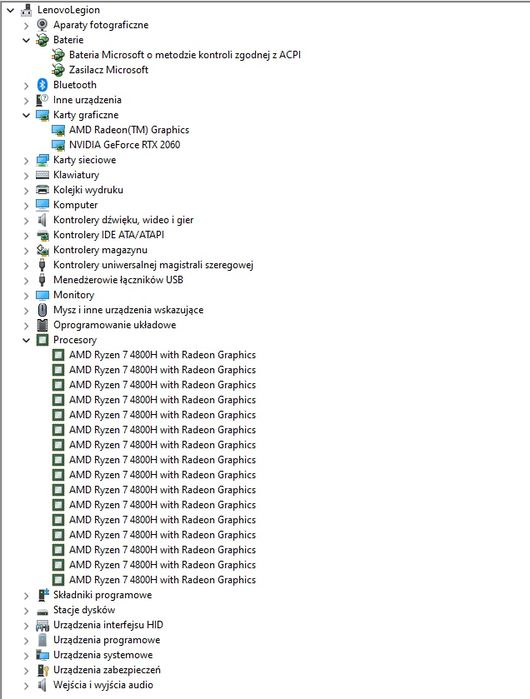Click the Baterie battery icon
530x699 pixels.
[x=42, y=40]
